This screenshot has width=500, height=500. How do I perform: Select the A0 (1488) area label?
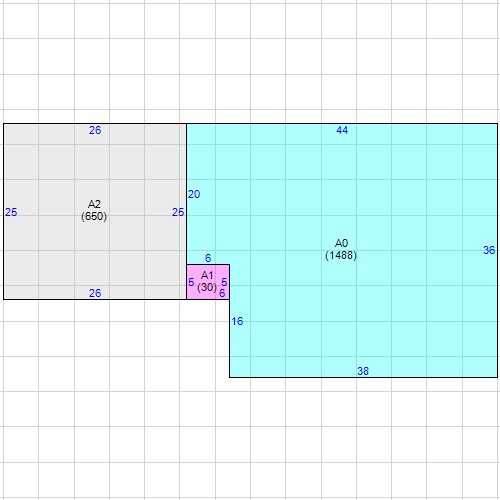tap(341, 249)
